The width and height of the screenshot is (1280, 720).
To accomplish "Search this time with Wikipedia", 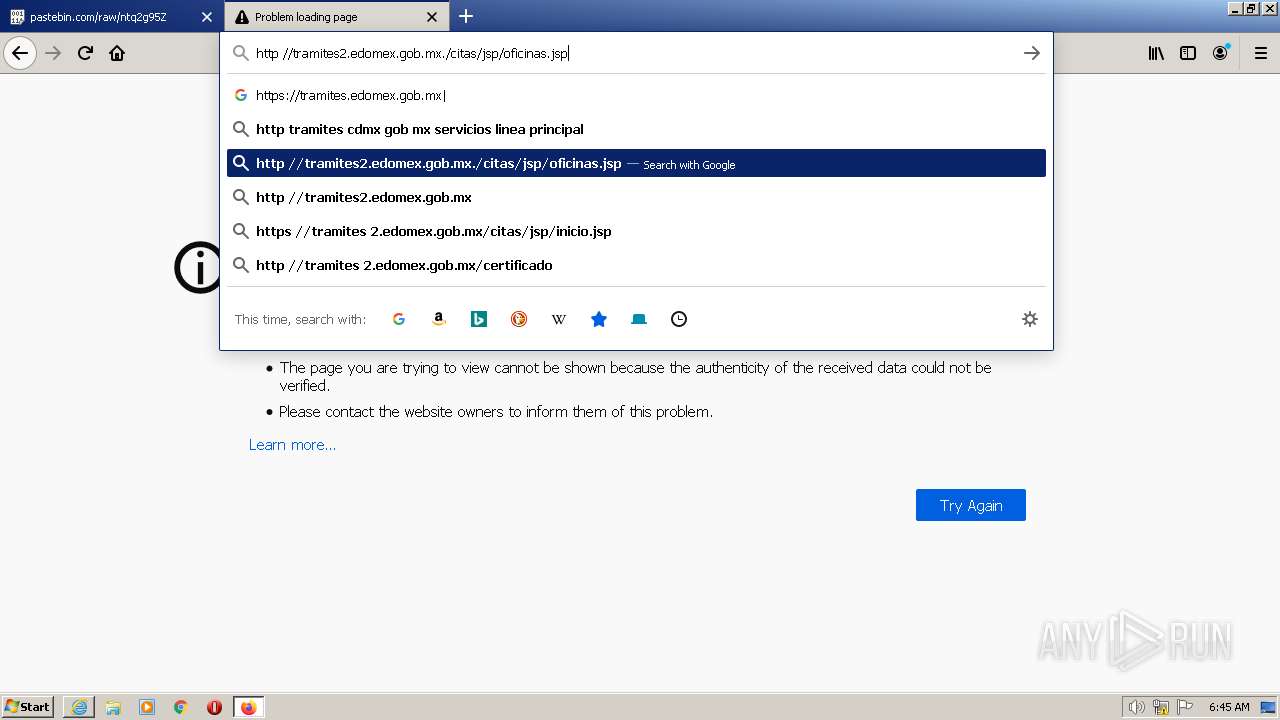I will pos(559,319).
